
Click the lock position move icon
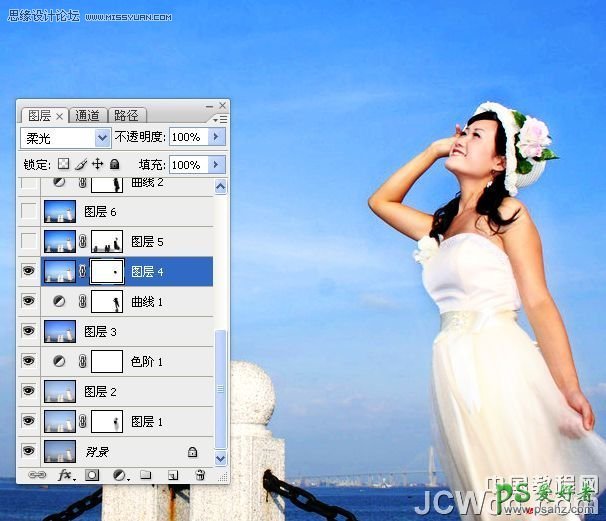click(x=98, y=164)
